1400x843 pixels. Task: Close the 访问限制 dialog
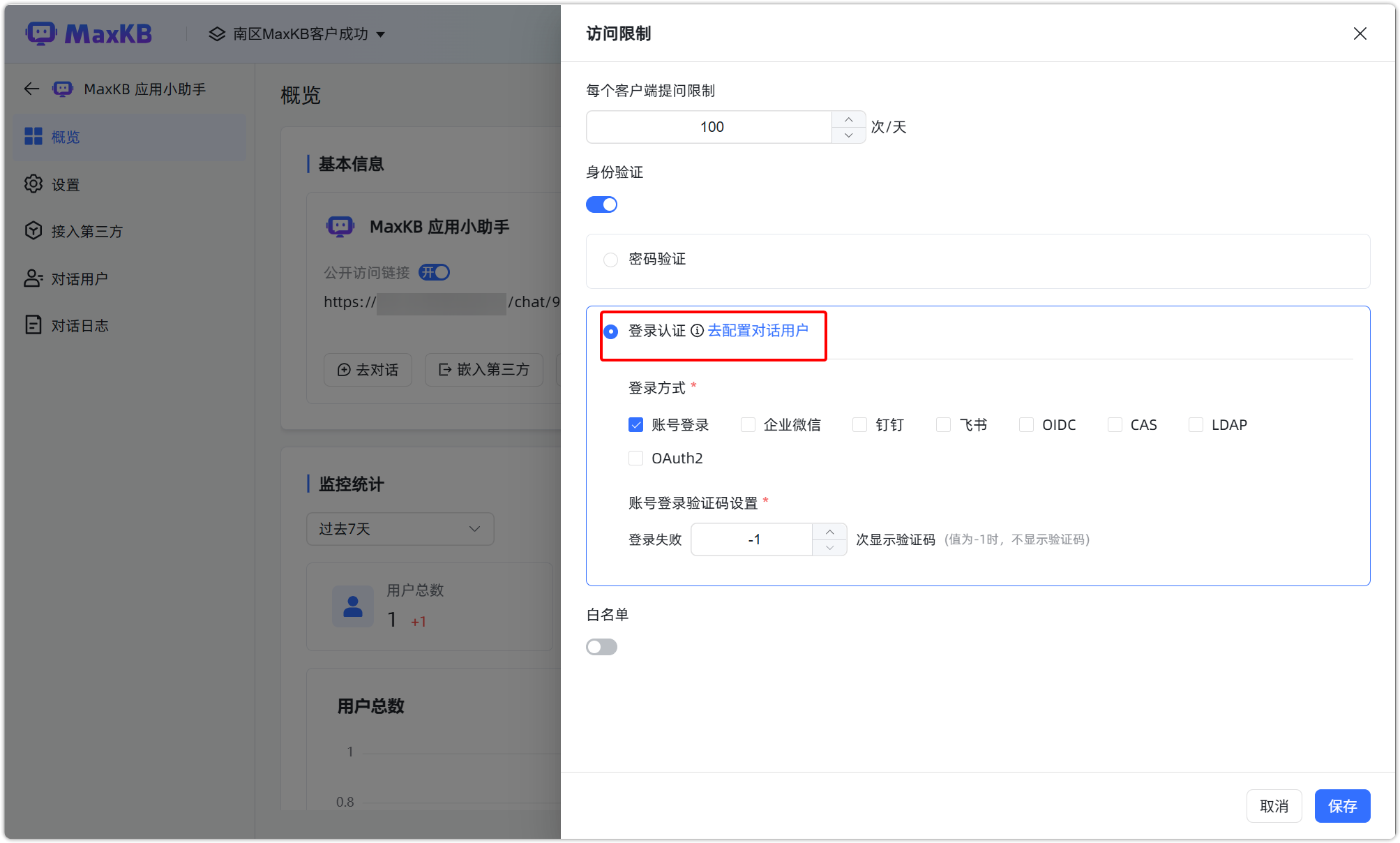click(1360, 33)
